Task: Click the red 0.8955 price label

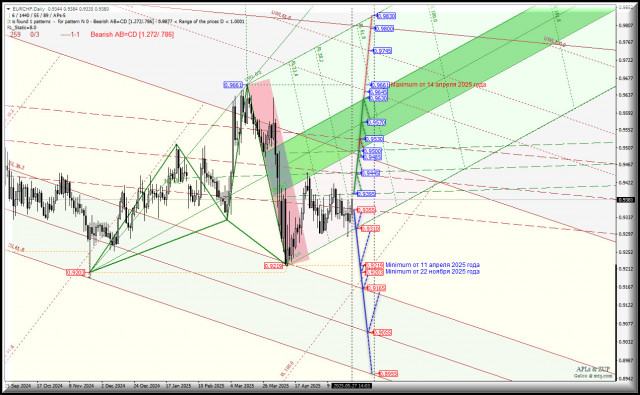Action: 388,374
